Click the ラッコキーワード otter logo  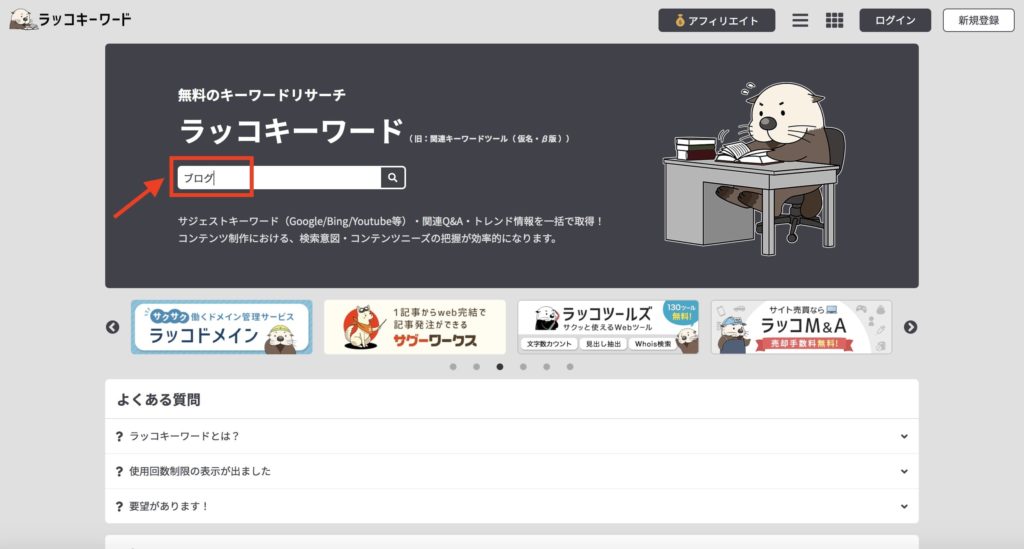[x=71, y=20]
